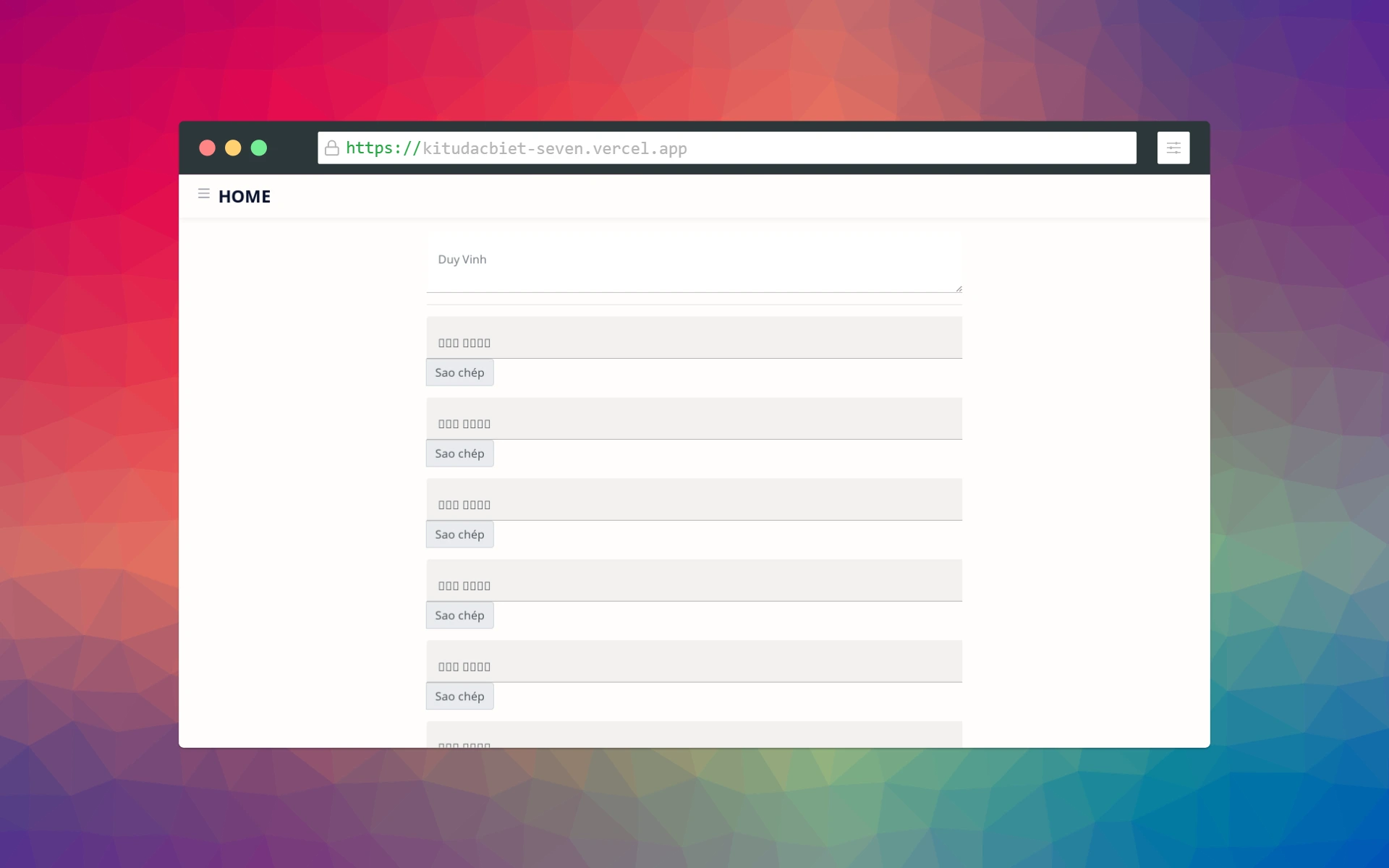This screenshot has width=1389, height=868.
Task: Click the HOME title link
Action: coord(245,197)
